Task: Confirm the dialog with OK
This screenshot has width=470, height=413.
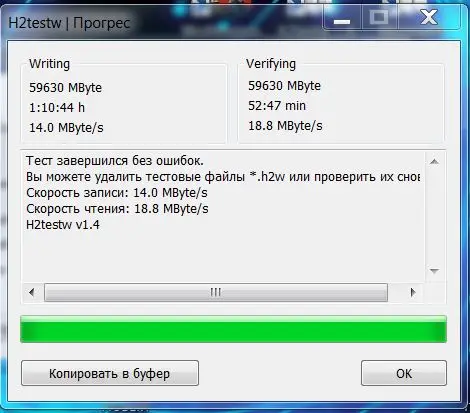Action: click(x=404, y=373)
